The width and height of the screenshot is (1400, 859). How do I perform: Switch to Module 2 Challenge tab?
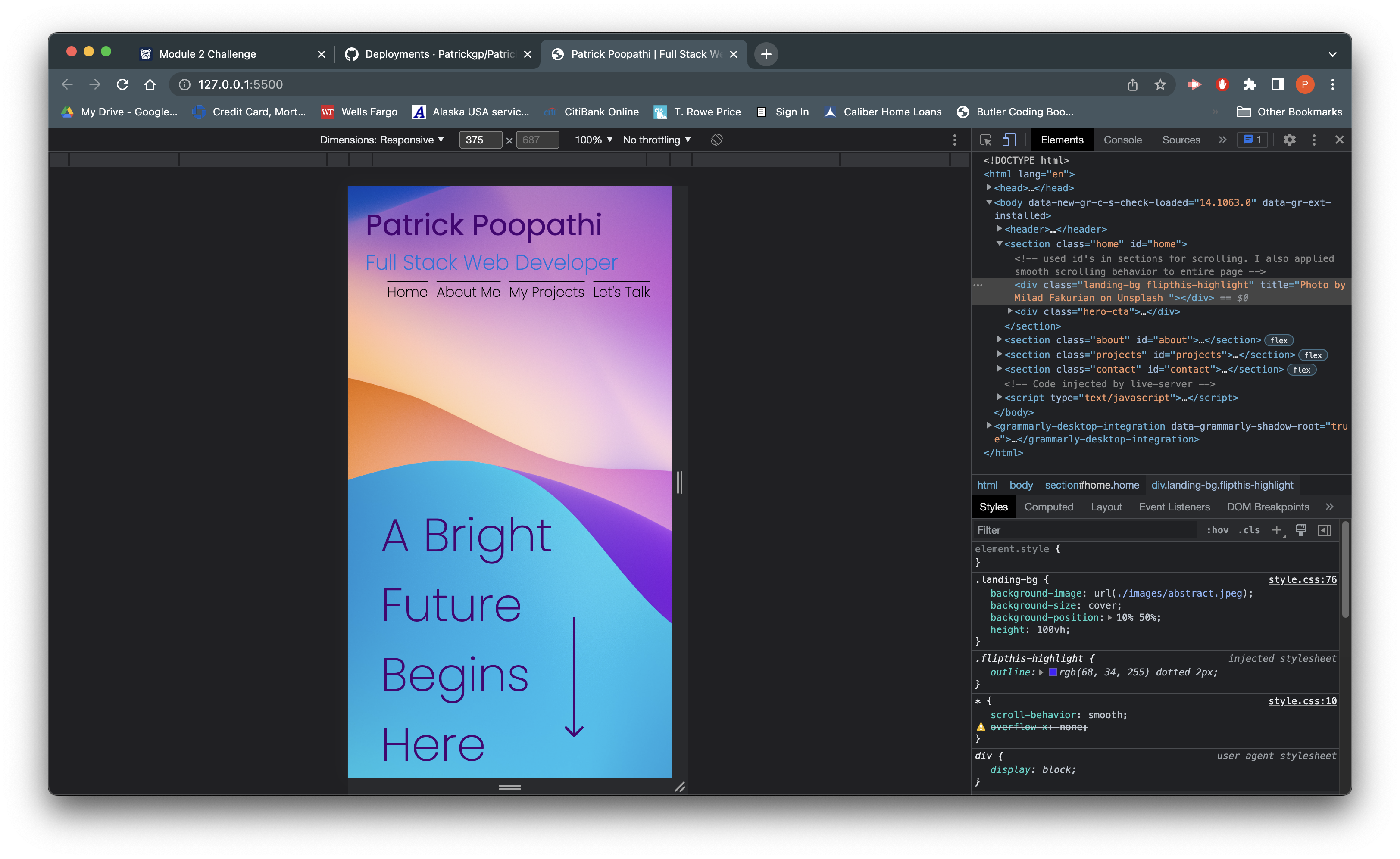[232, 54]
